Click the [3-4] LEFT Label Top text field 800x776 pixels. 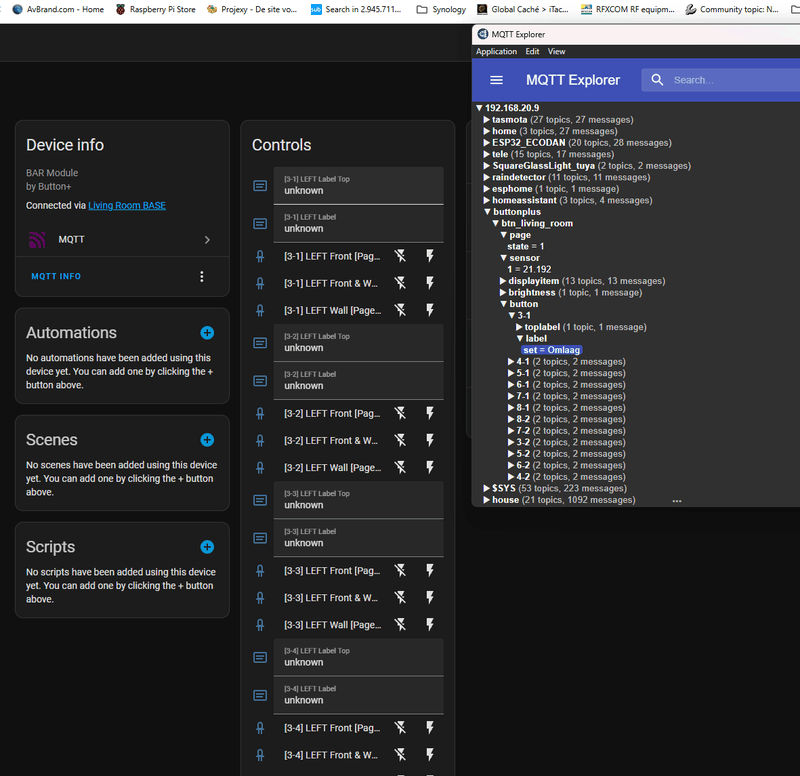tap(359, 657)
